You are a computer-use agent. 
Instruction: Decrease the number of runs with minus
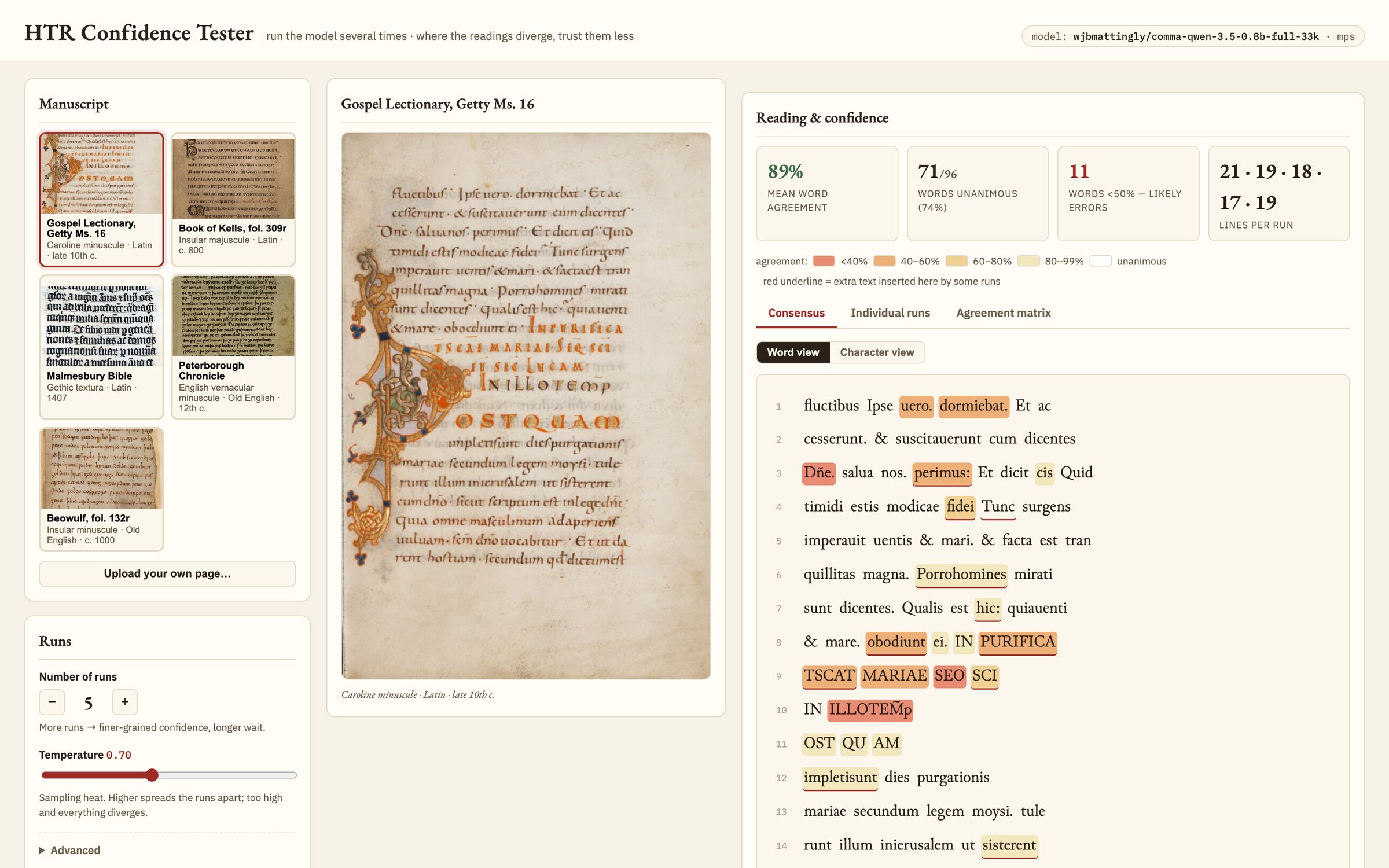pyautogui.click(x=52, y=702)
